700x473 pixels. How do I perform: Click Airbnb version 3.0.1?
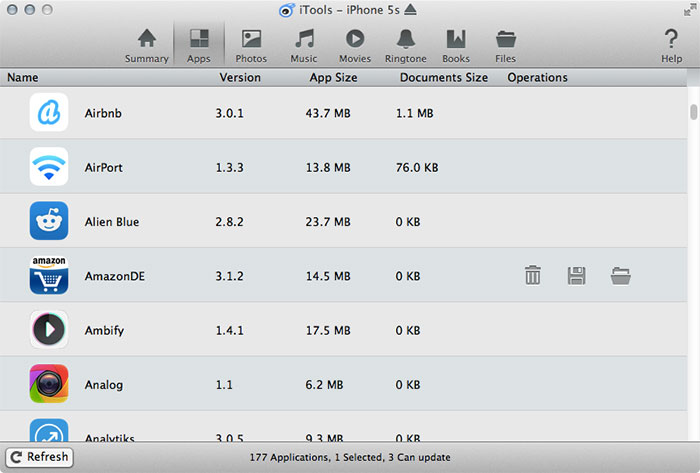coord(229,113)
